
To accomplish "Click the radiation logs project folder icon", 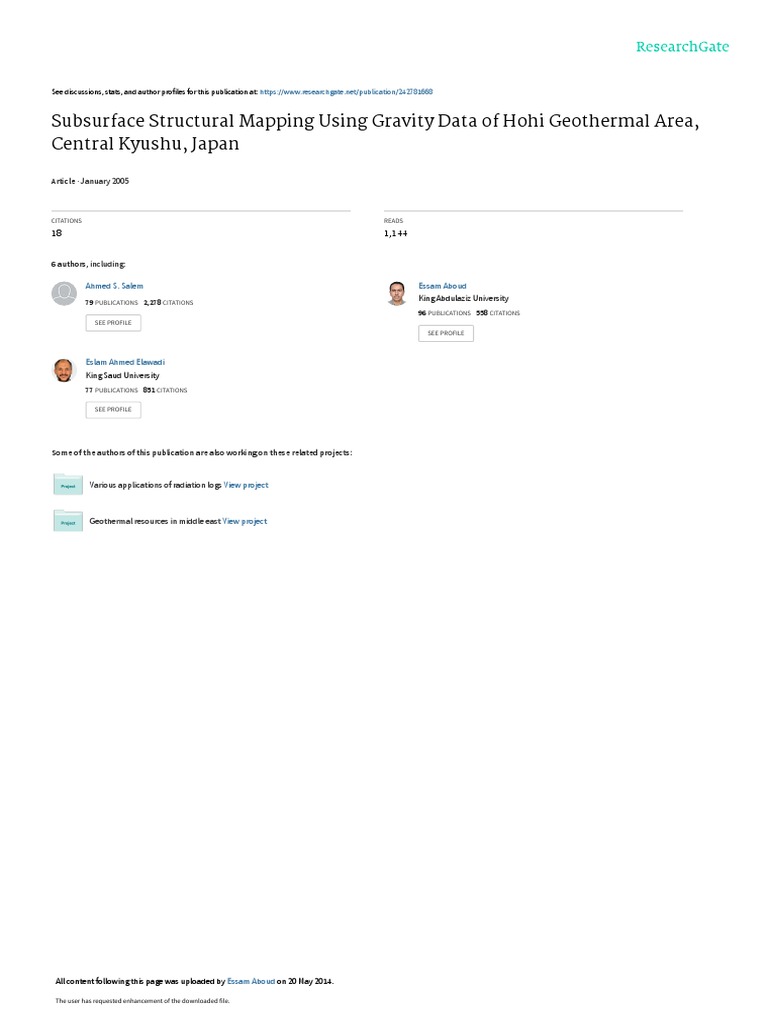I will (x=67, y=485).
